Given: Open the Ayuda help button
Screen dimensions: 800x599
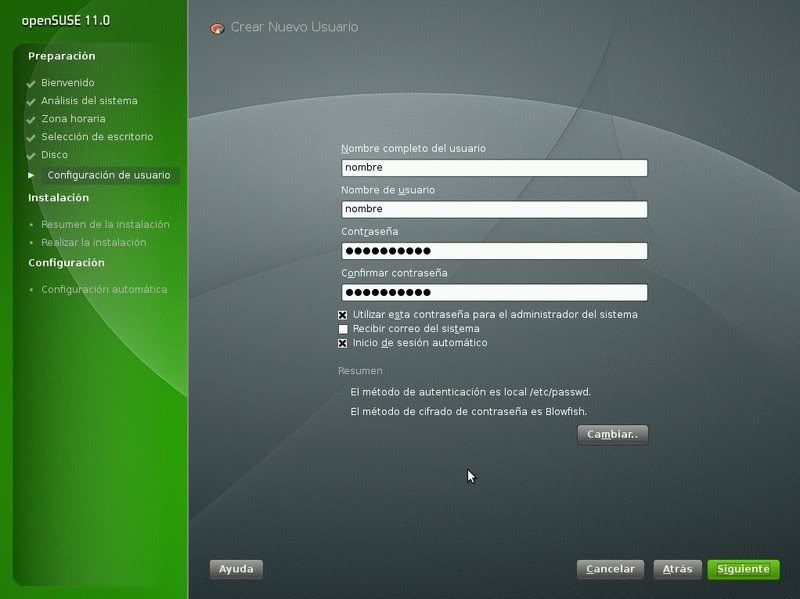Looking at the screenshot, I should pyautogui.click(x=236, y=569).
